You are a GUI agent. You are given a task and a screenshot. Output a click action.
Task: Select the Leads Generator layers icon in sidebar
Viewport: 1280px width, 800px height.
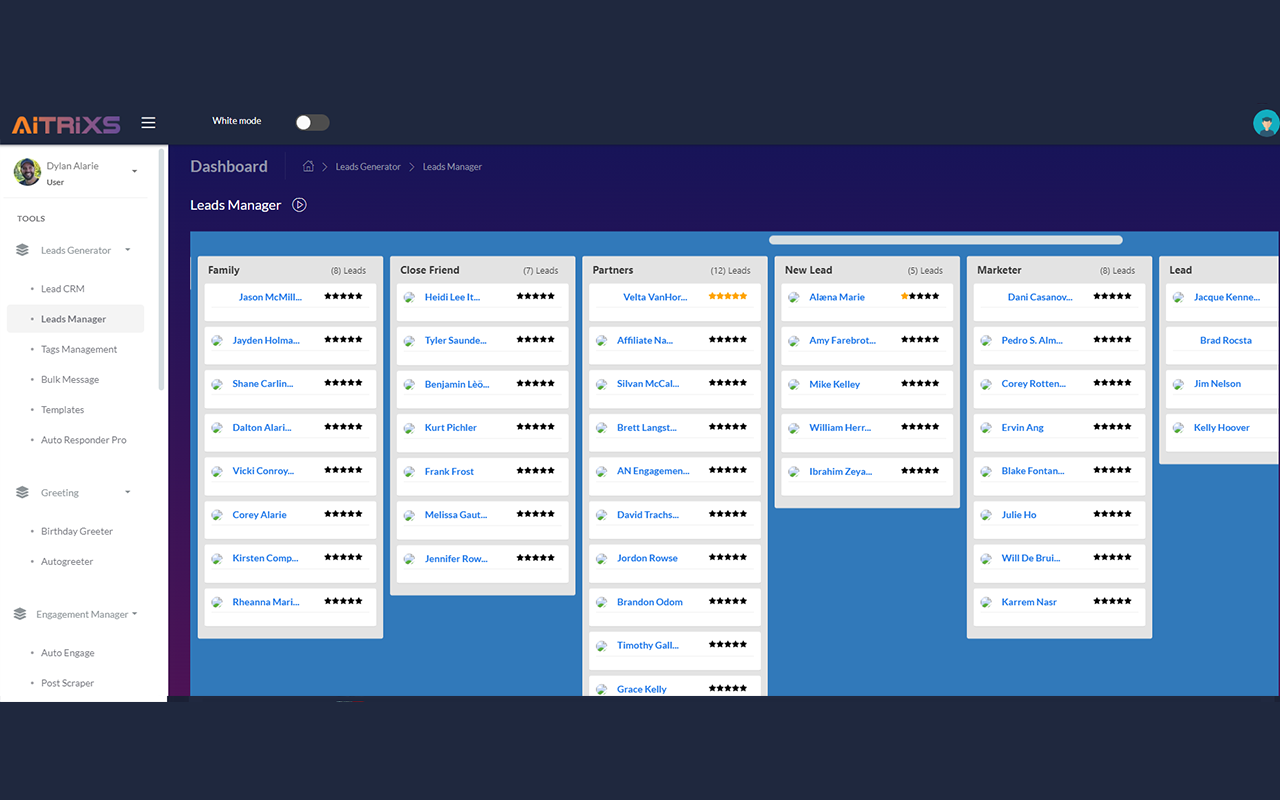point(22,249)
